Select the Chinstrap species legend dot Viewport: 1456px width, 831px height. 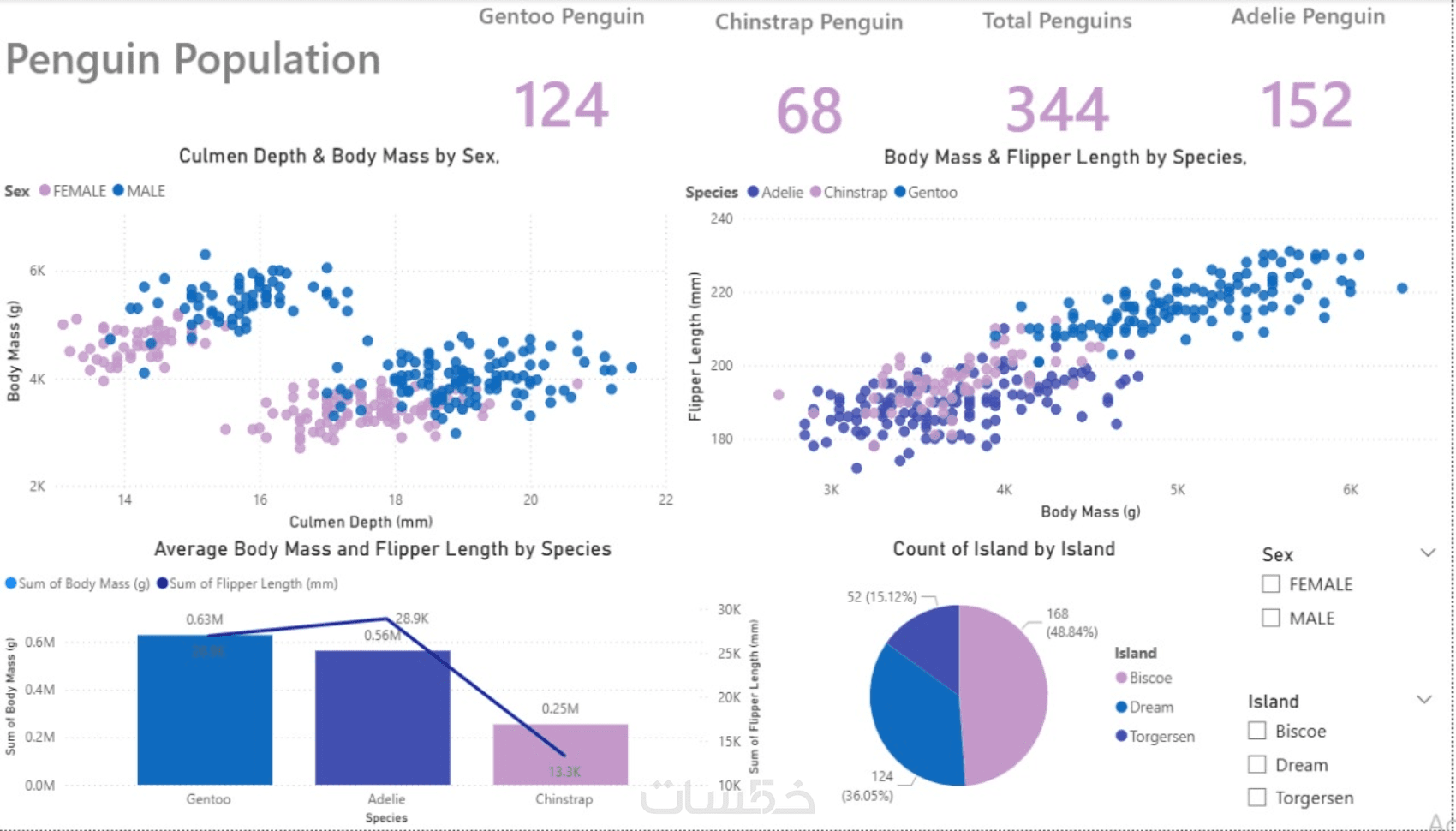815,192
